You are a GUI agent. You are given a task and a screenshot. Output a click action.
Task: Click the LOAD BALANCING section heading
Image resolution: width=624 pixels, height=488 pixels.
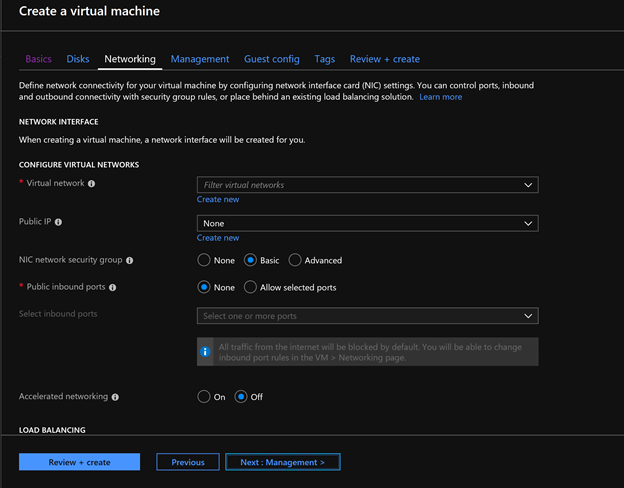[52, 430]
